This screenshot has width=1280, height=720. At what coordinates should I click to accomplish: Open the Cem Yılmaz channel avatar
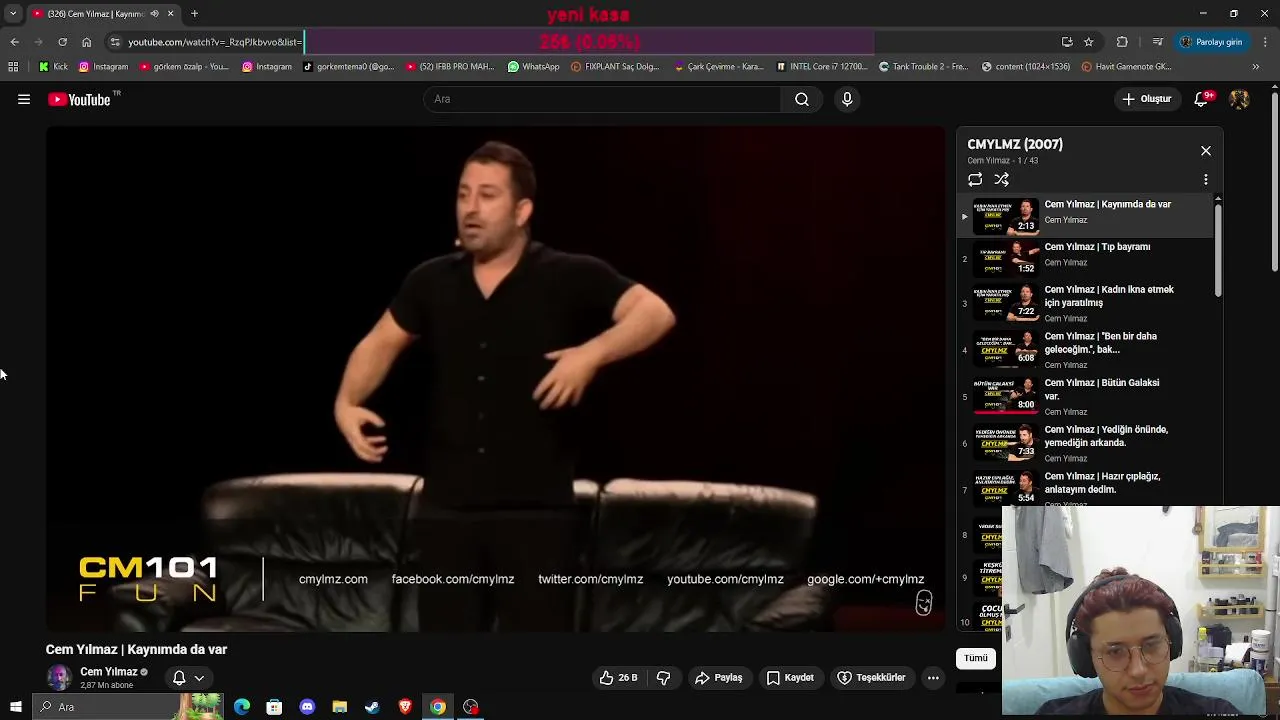60,678
